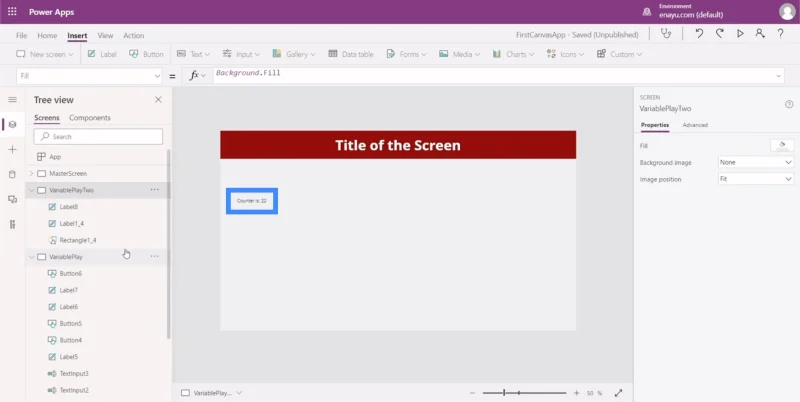Insert a Data table
Screen dimensions: 800x402
(351, 54)
